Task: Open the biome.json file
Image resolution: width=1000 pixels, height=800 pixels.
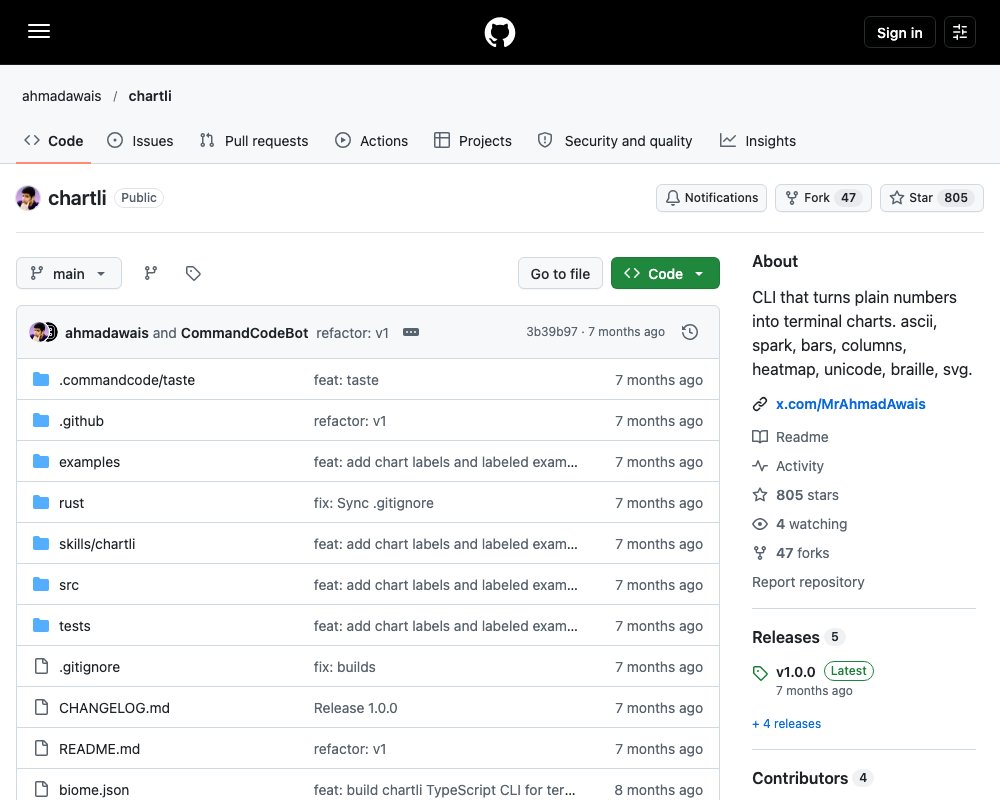Action: coord(94,790)
